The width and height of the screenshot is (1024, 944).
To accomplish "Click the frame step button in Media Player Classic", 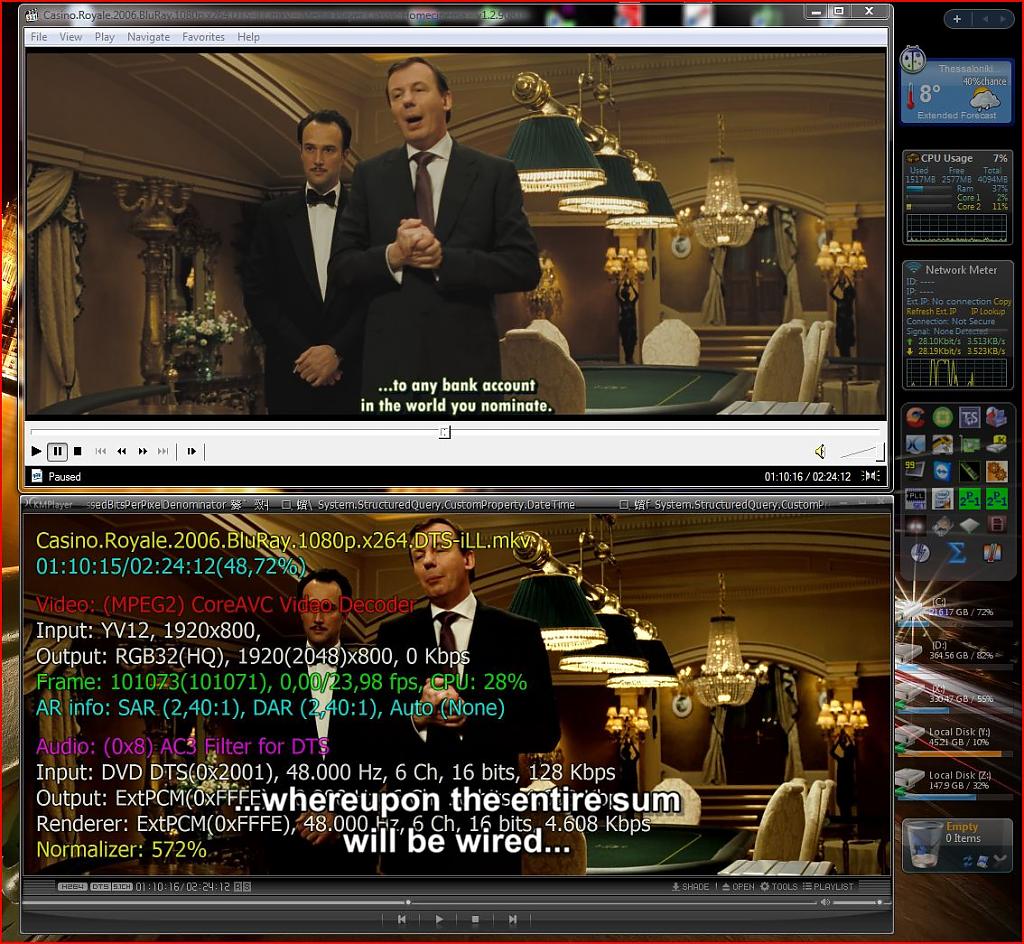I will point(191,451).
